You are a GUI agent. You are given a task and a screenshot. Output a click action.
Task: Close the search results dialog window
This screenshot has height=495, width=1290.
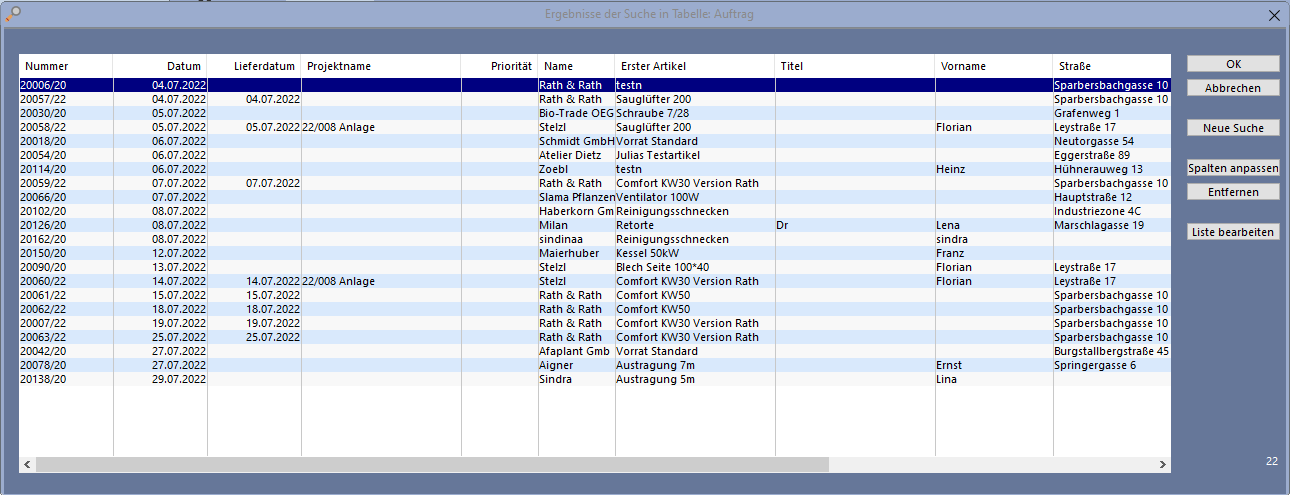pyautogui.click(x=1274, y=15)
